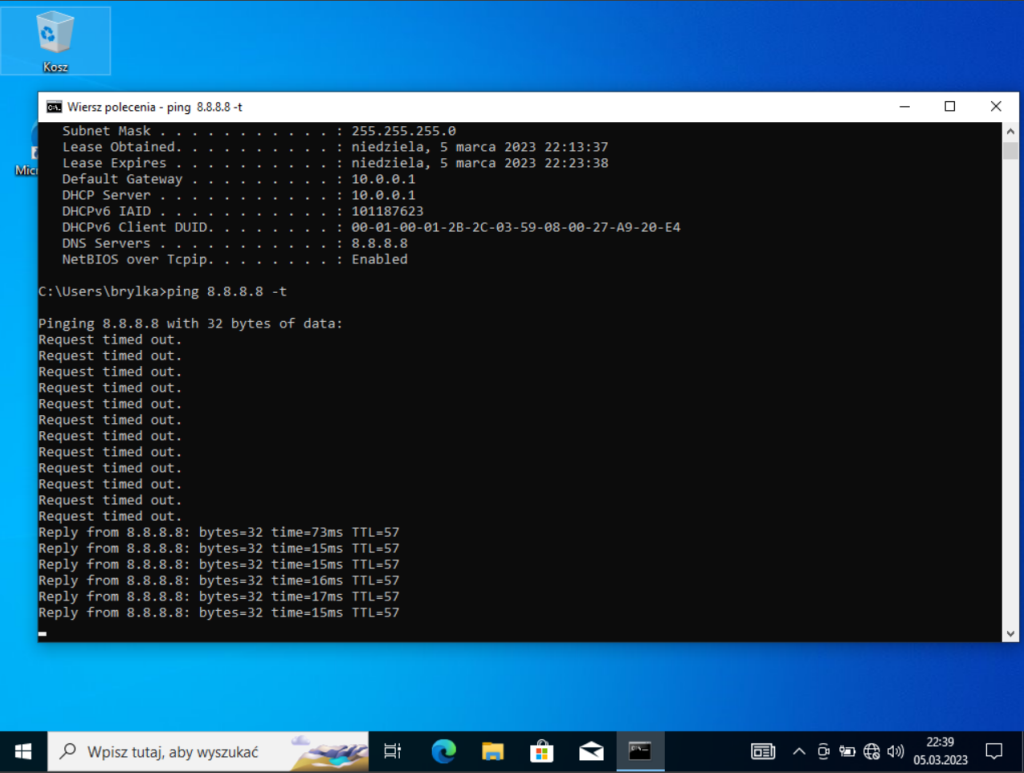Open the Command Prompt window system menu icon

point(54,107)
